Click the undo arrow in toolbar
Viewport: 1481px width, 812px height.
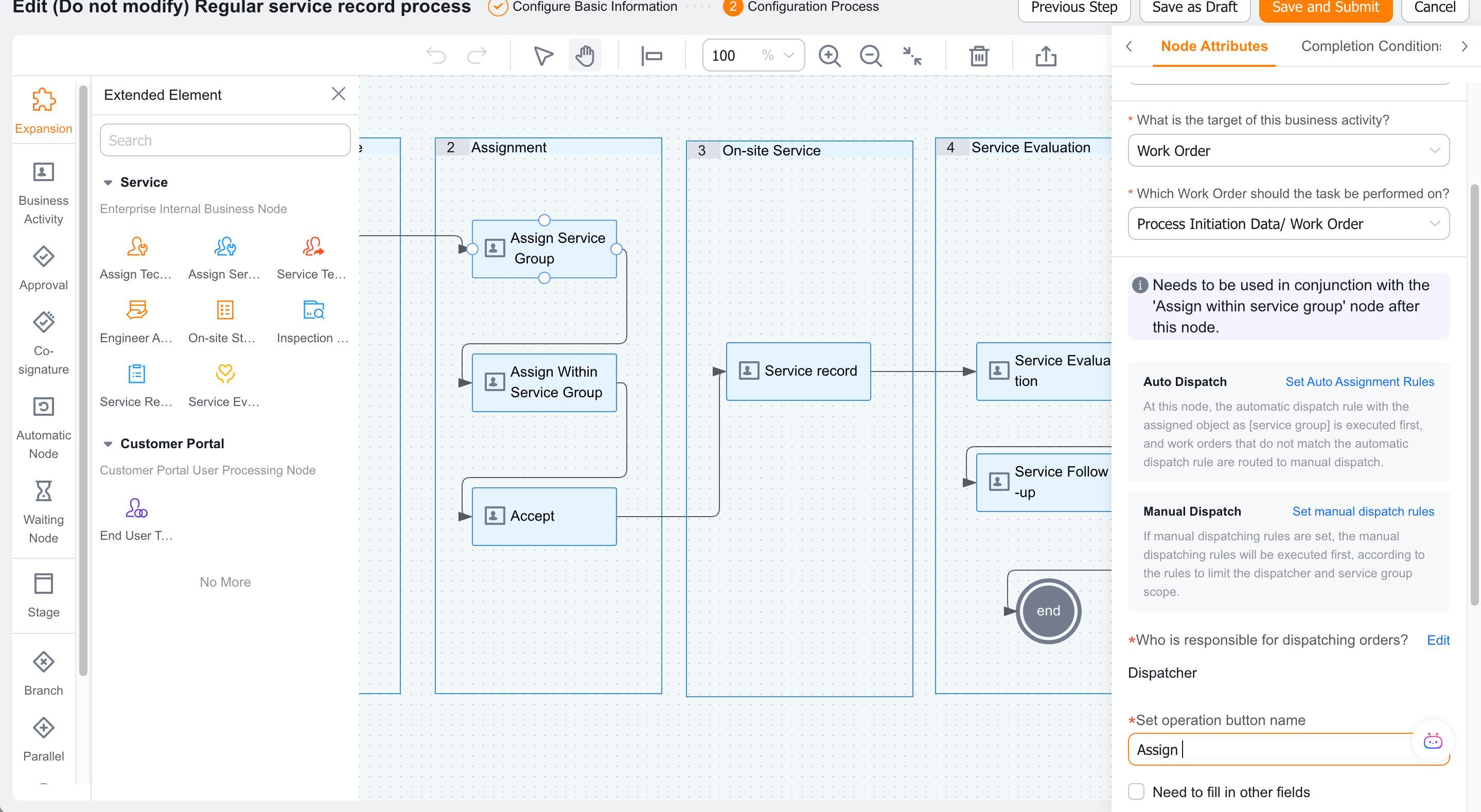[x=436, y=56]
